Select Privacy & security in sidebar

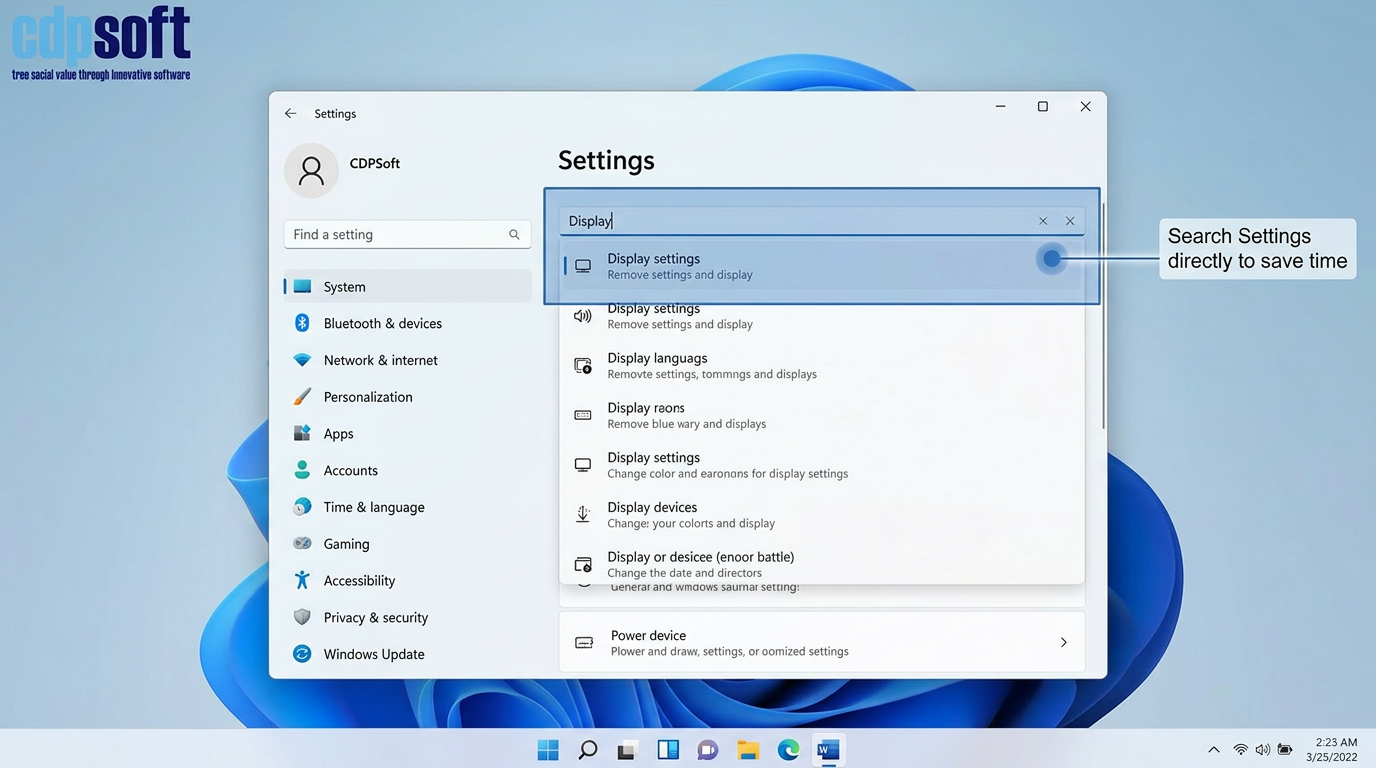(375, 618)
